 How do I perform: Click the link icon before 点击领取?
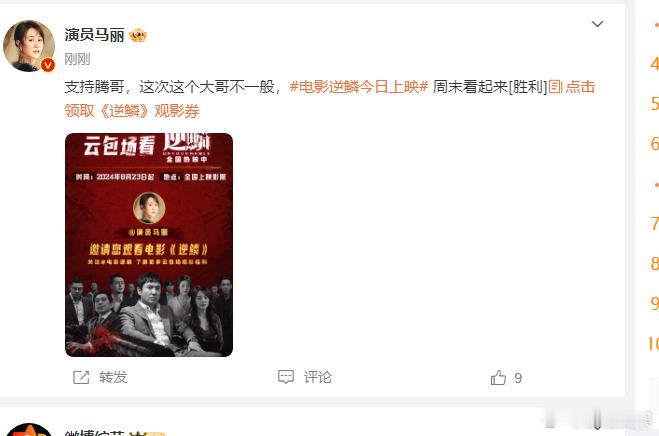[x=555, y=87]
